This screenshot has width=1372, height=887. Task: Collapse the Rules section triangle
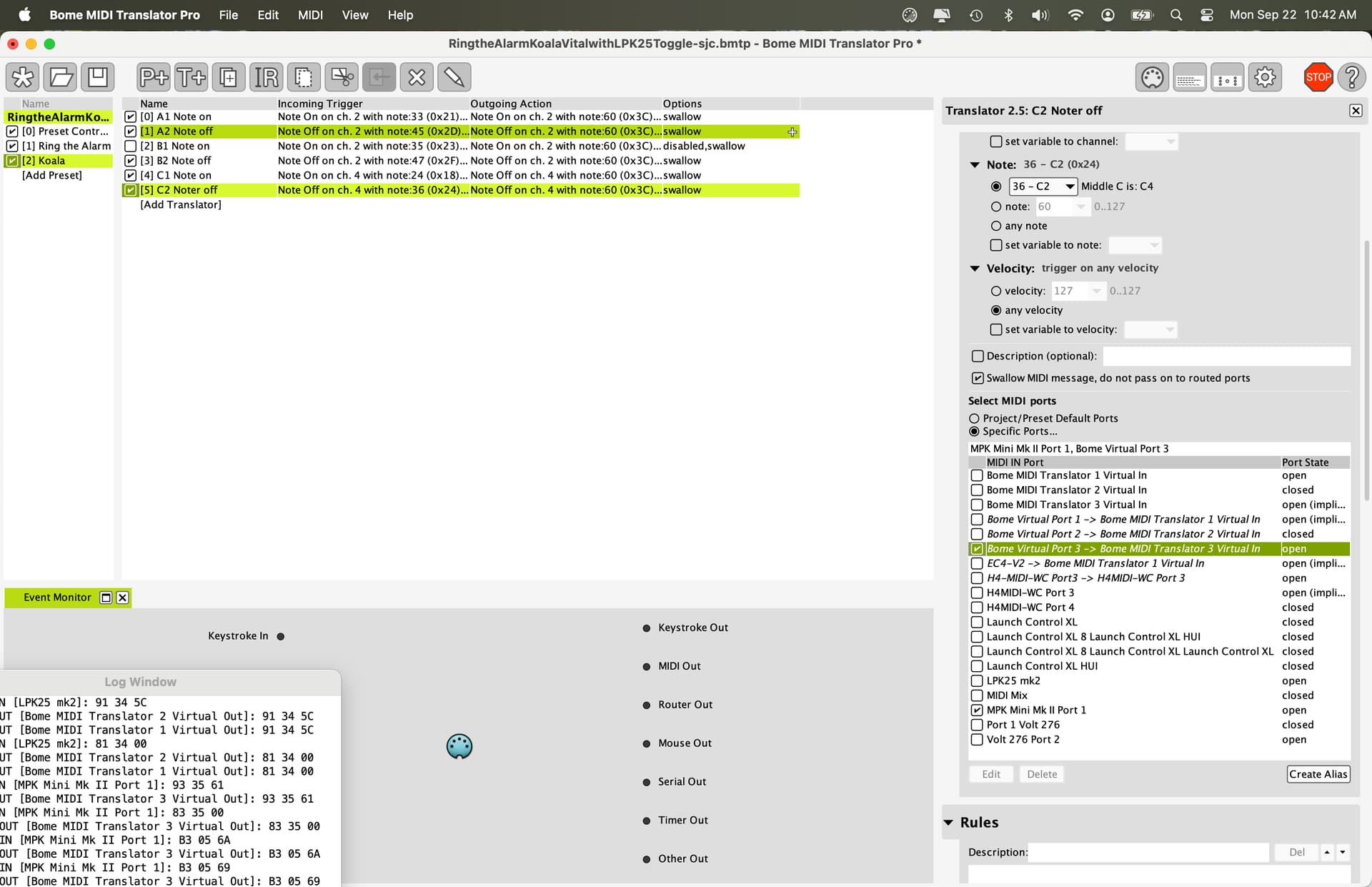pos(948,823)
